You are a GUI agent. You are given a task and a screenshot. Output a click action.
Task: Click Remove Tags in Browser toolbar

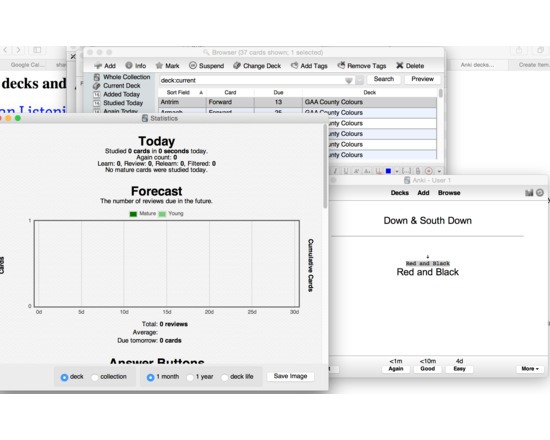point(362,66)
